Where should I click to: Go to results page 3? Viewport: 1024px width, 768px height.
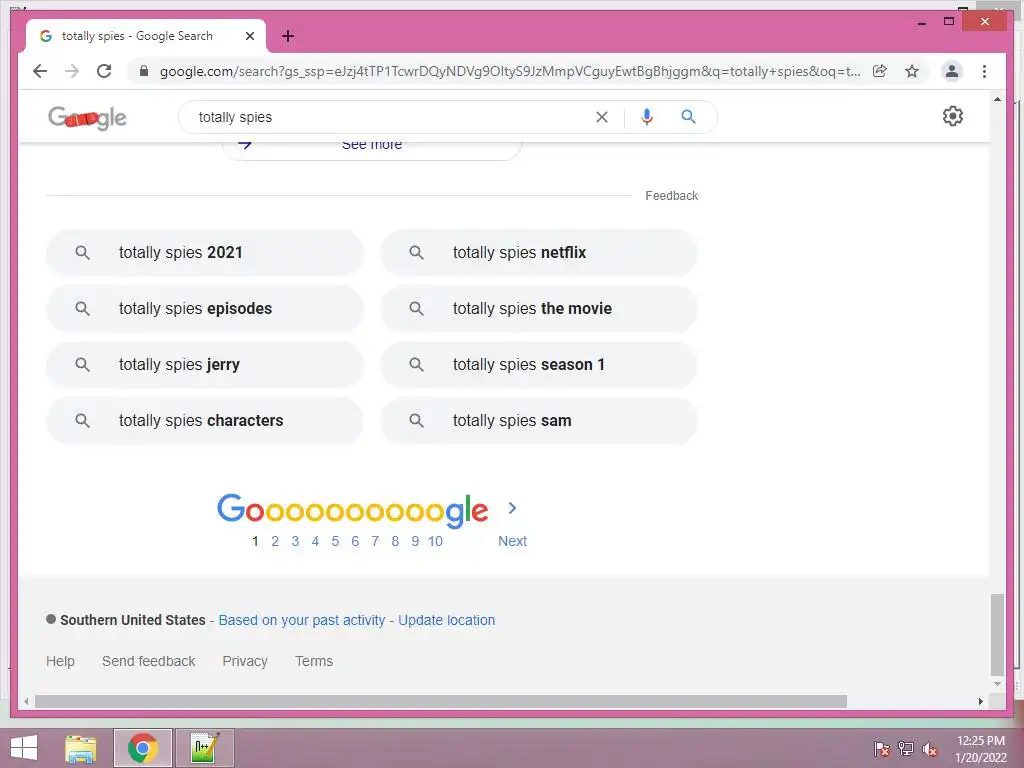click(x=295, y=541)
